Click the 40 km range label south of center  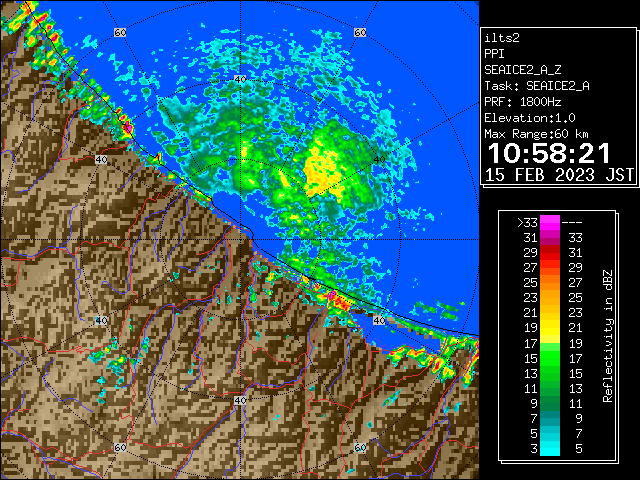coord(240,400)
